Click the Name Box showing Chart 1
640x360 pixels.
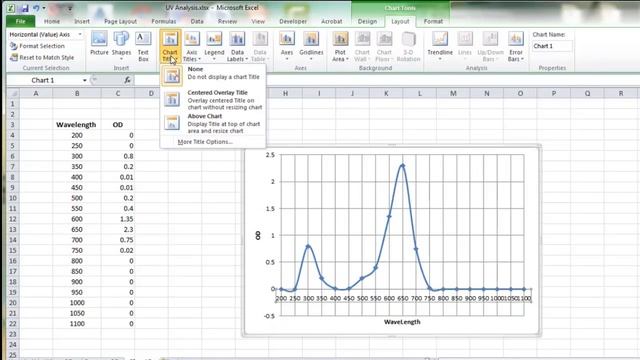point(43,80)
